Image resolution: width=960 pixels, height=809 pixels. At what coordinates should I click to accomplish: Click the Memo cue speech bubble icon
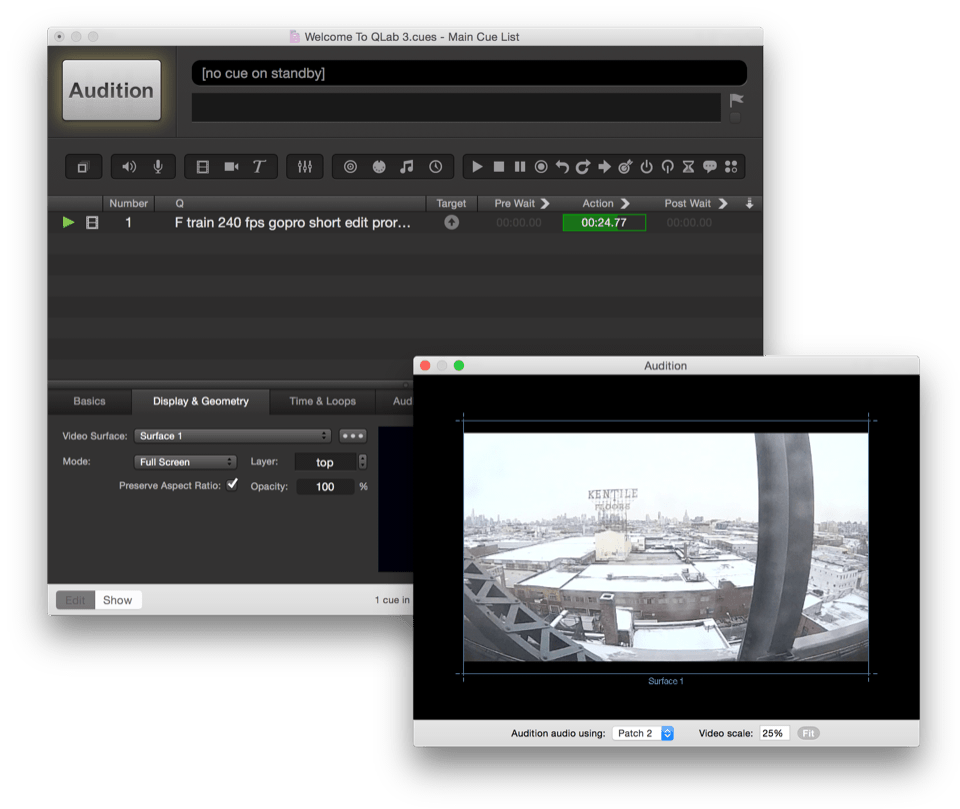(x=710, y=167)
